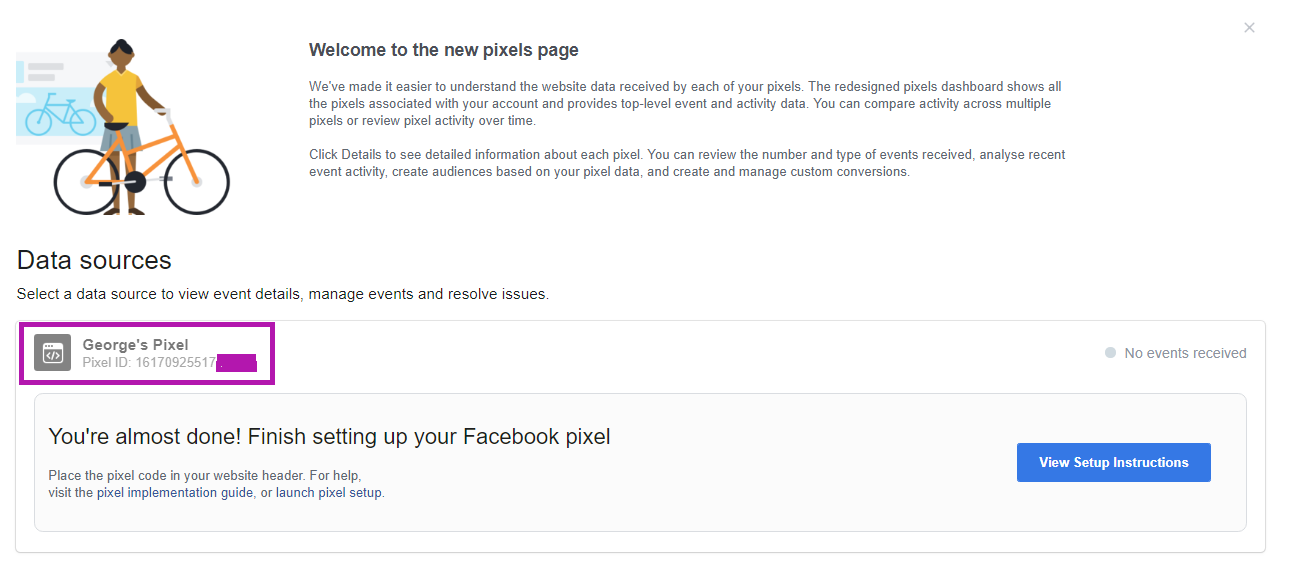The width and height of the screenshot is (1290, 584).
Task: Select the Pixel ID number text
Action: point(150,362)
